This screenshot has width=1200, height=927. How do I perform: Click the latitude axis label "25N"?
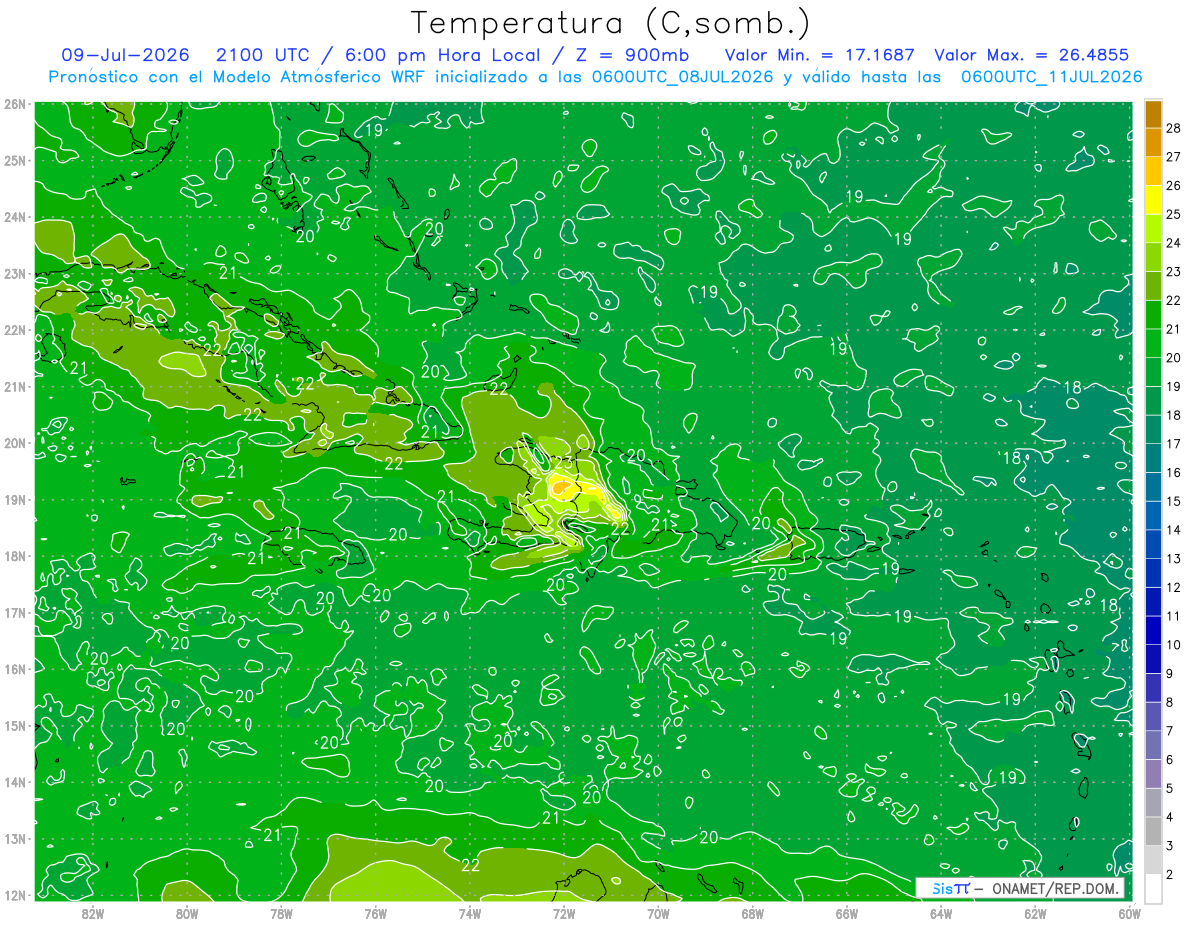14,160
